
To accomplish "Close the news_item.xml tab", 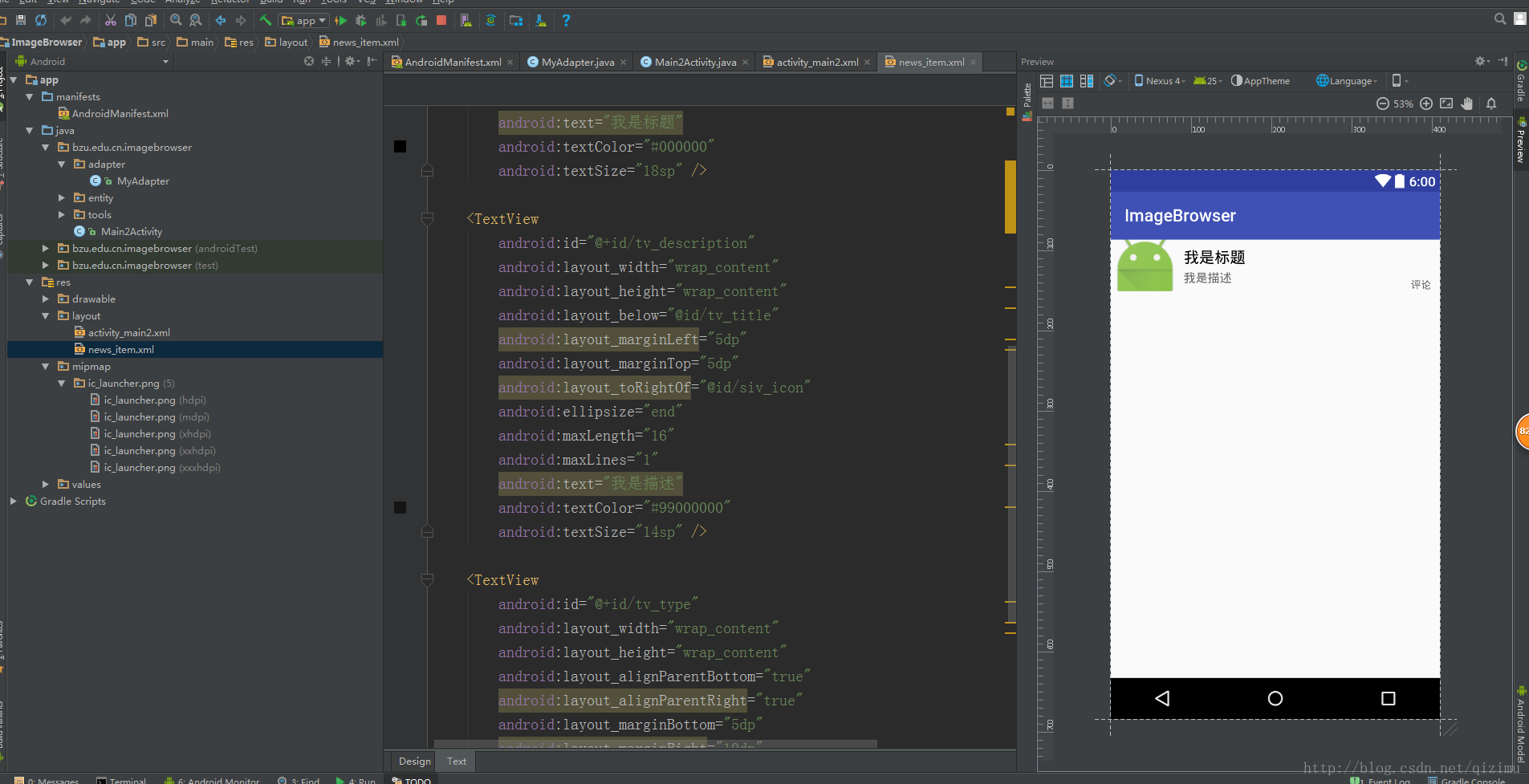I will [974, 62].
